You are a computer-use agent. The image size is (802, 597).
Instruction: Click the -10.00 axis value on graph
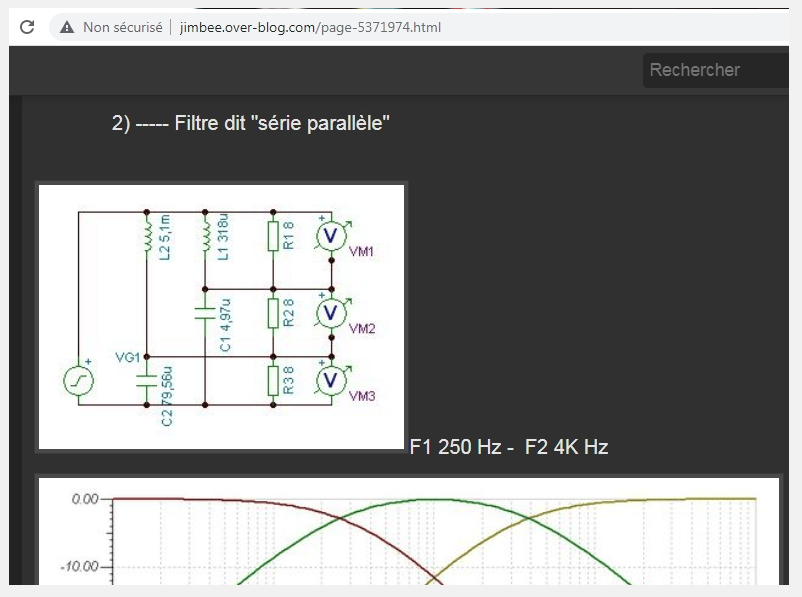[79, 567]
